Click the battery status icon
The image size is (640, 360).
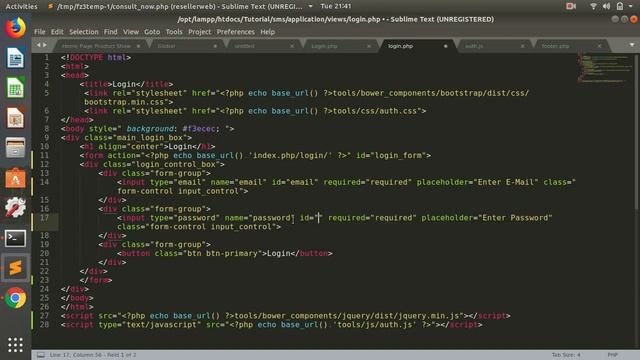tap(620, 6)
